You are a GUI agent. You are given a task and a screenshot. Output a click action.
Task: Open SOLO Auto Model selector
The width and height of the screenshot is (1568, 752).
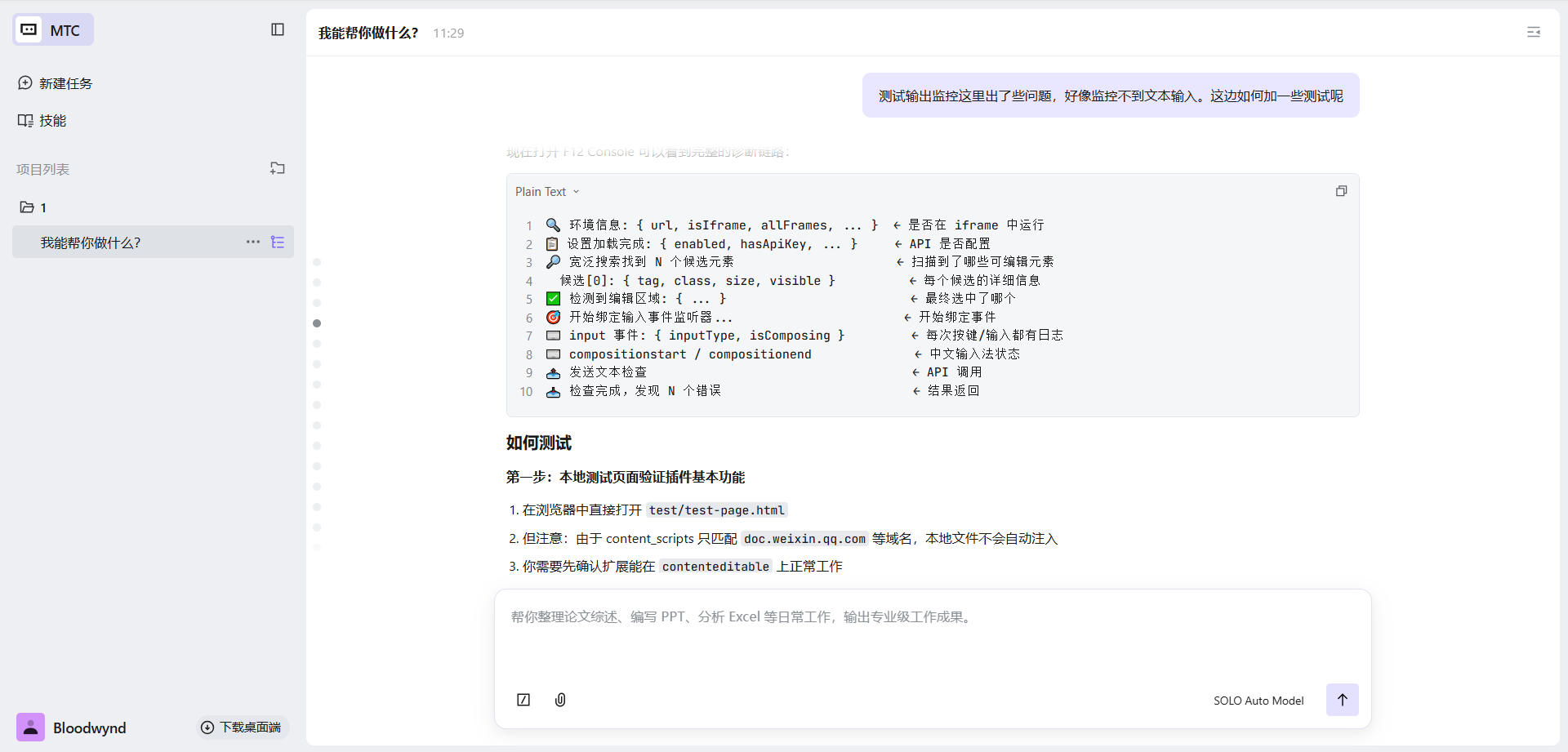1258,701
